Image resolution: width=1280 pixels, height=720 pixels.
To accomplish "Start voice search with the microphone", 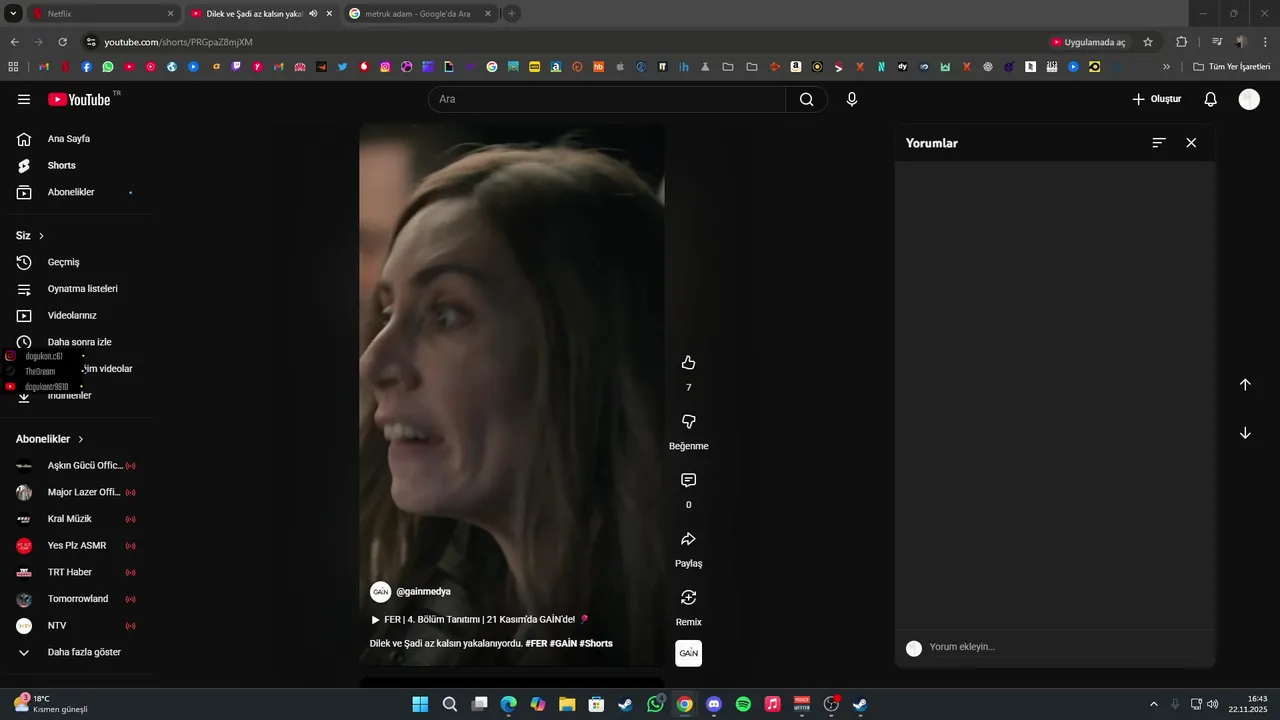I will [x=852, y=99].
